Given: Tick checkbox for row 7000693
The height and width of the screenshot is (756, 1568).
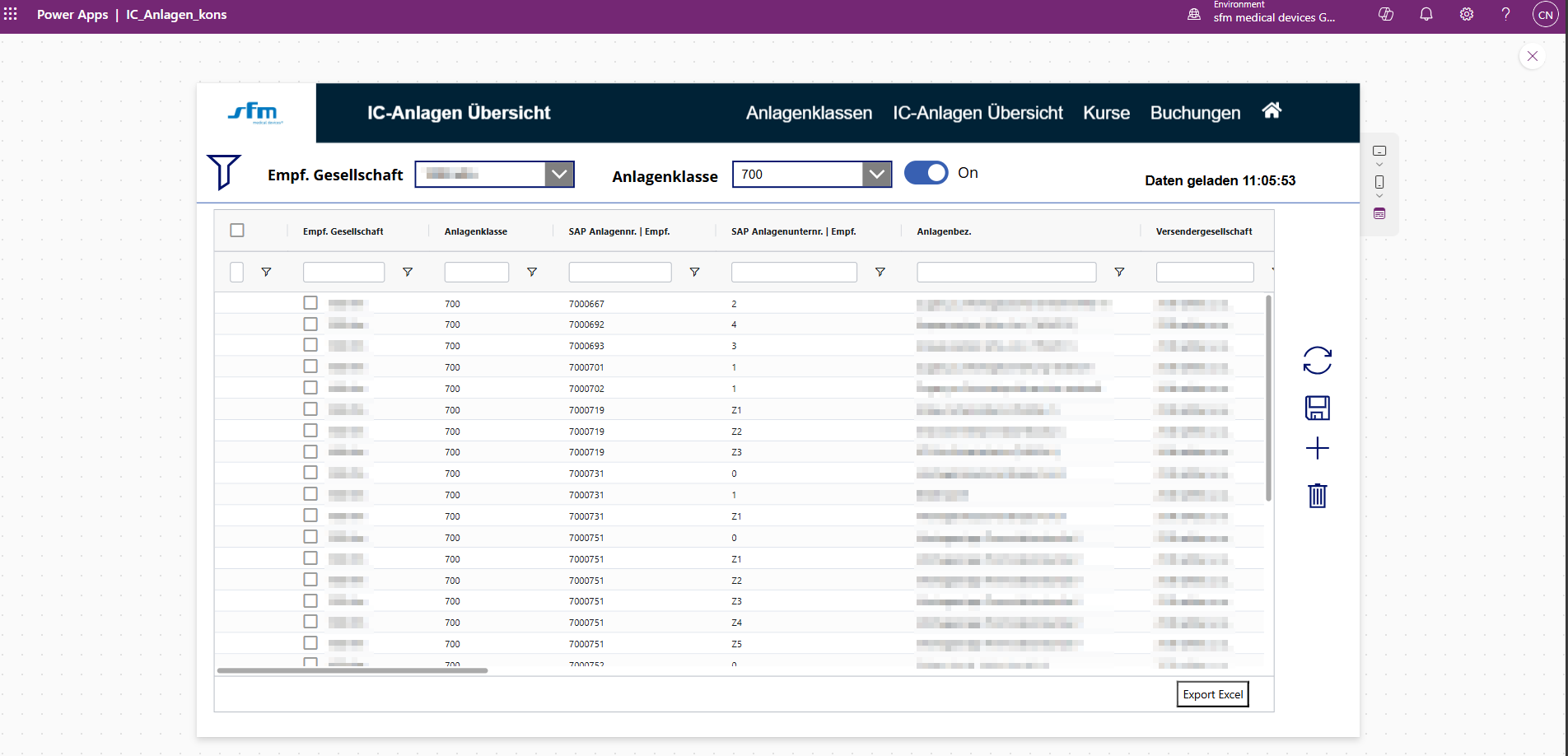Looking at the screenshot, I should pyautogui.click(x=310, y=345).
